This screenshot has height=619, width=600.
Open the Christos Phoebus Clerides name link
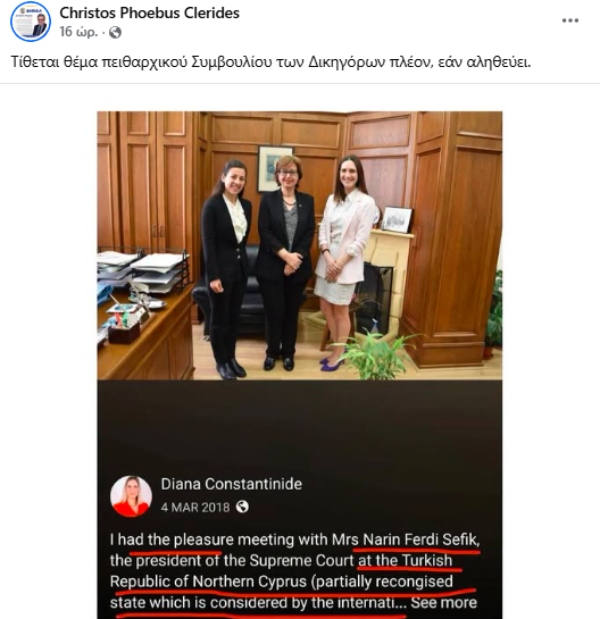tap(150, 13)
